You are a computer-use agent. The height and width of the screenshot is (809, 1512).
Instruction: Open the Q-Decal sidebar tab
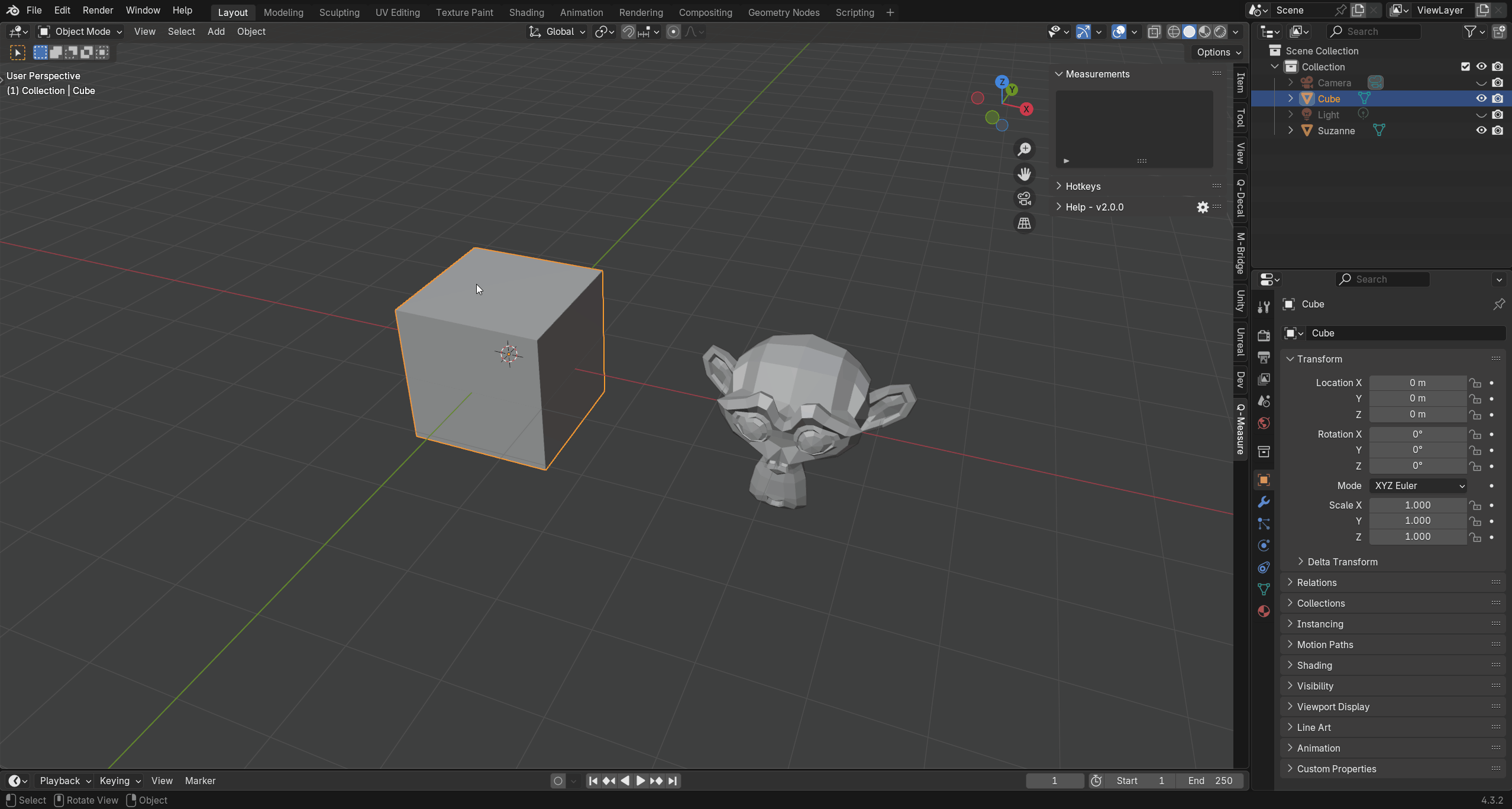click(1241, 198)
